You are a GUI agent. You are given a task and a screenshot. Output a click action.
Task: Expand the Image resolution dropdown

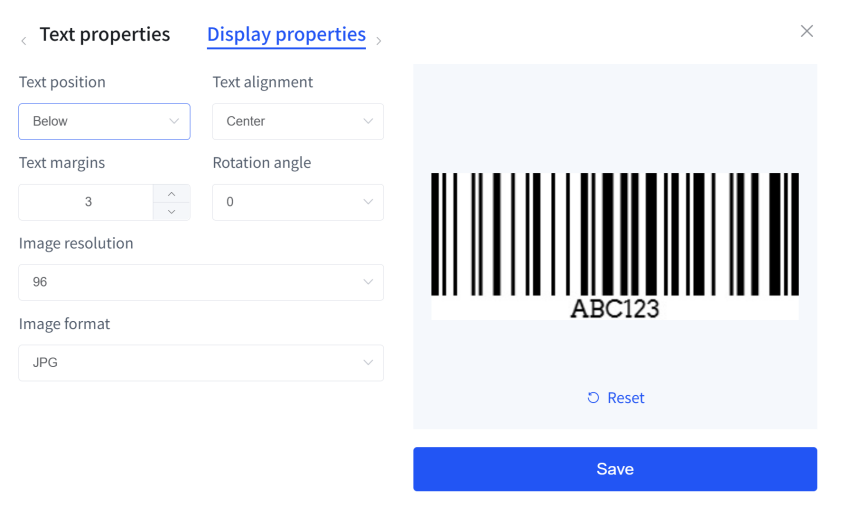[201, 283]
